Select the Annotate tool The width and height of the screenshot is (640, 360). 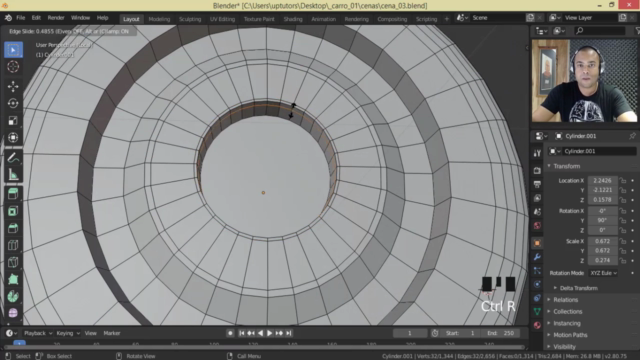pyautogui.click(x=13, y=158)
